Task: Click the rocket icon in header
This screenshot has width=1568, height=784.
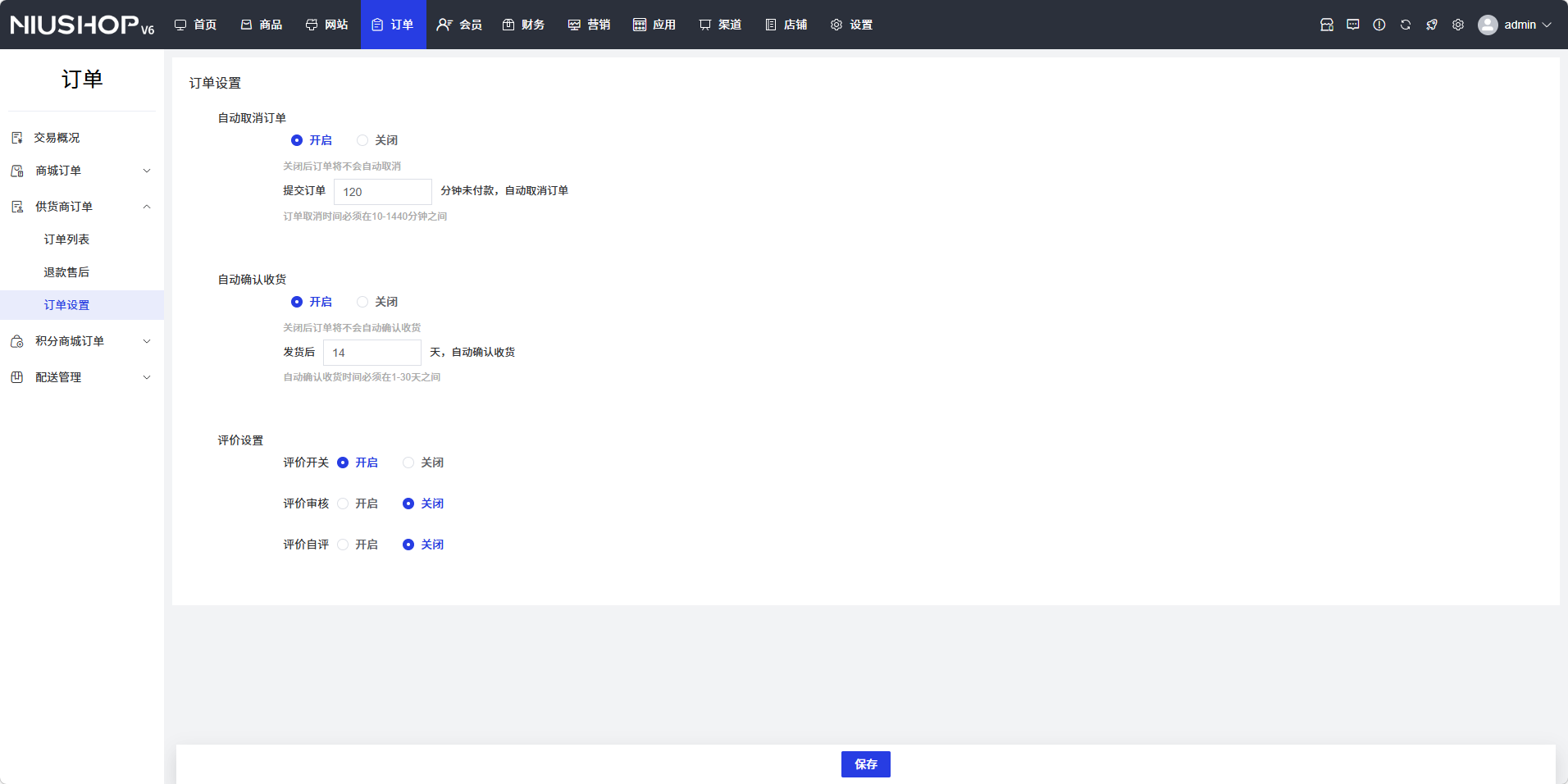Action: click(x=1432, y=25)
